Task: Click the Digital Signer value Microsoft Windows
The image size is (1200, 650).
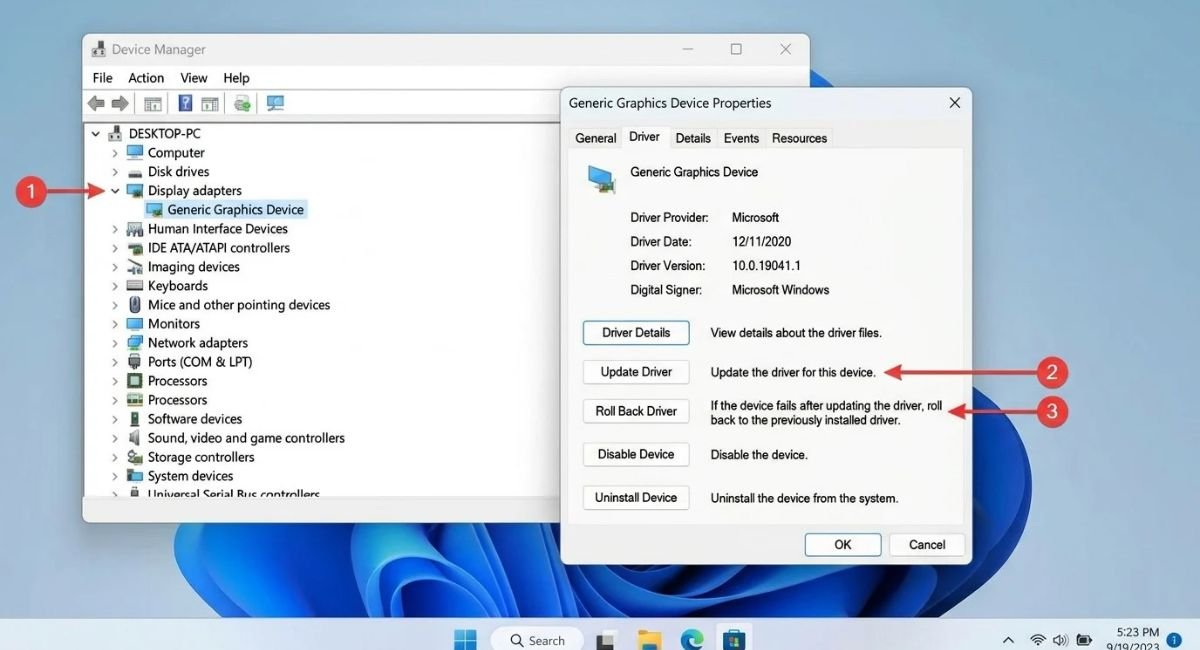Action: coord(781,290)
